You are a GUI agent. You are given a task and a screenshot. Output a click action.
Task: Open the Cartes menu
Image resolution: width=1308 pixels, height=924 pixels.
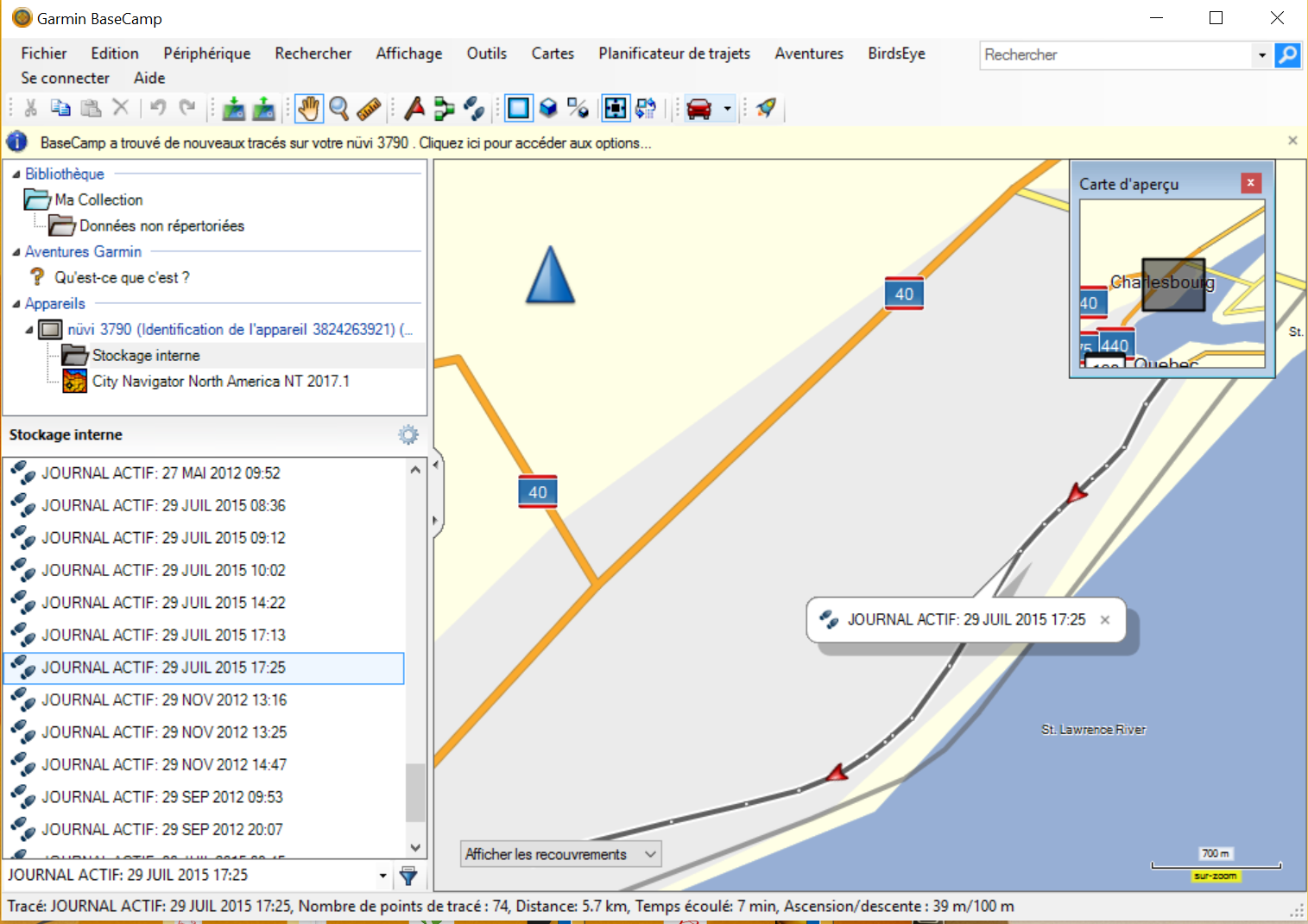[x=553, y=54]
